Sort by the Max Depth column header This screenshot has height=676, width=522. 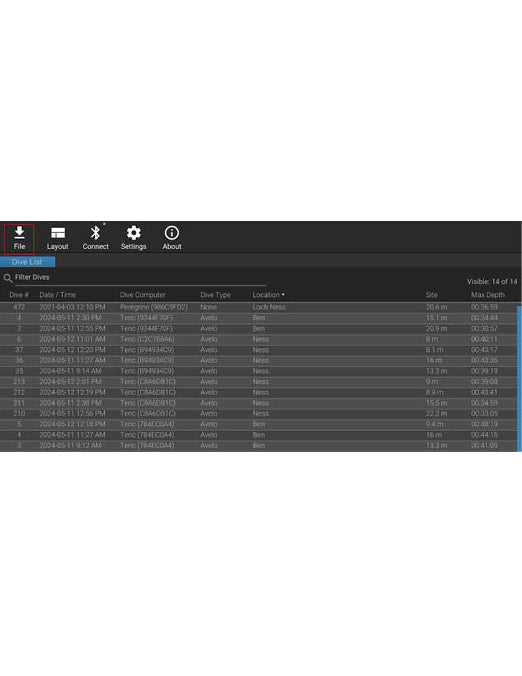(x=488, y=295)
